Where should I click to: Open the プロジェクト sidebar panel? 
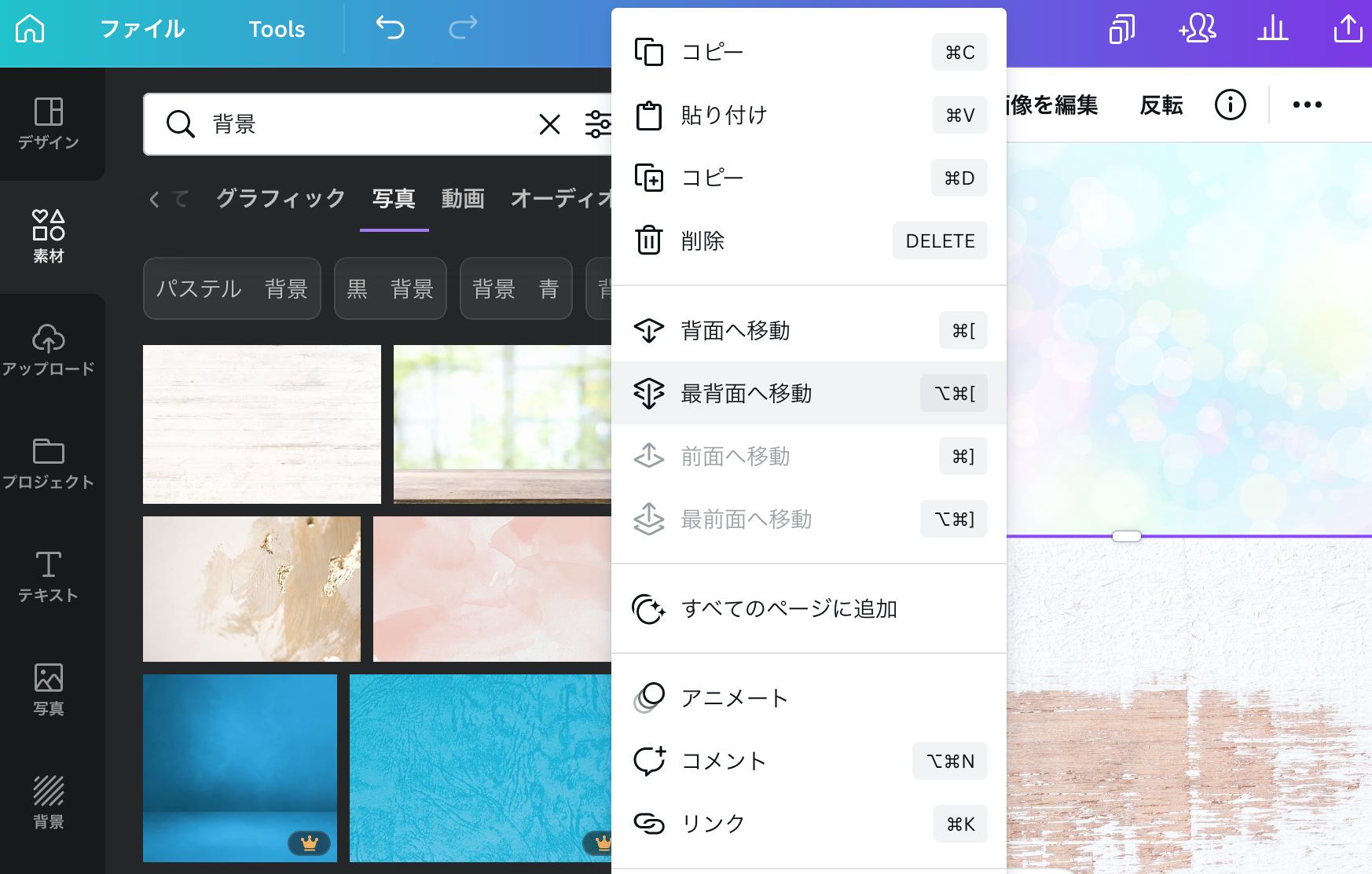coord(49,463)
